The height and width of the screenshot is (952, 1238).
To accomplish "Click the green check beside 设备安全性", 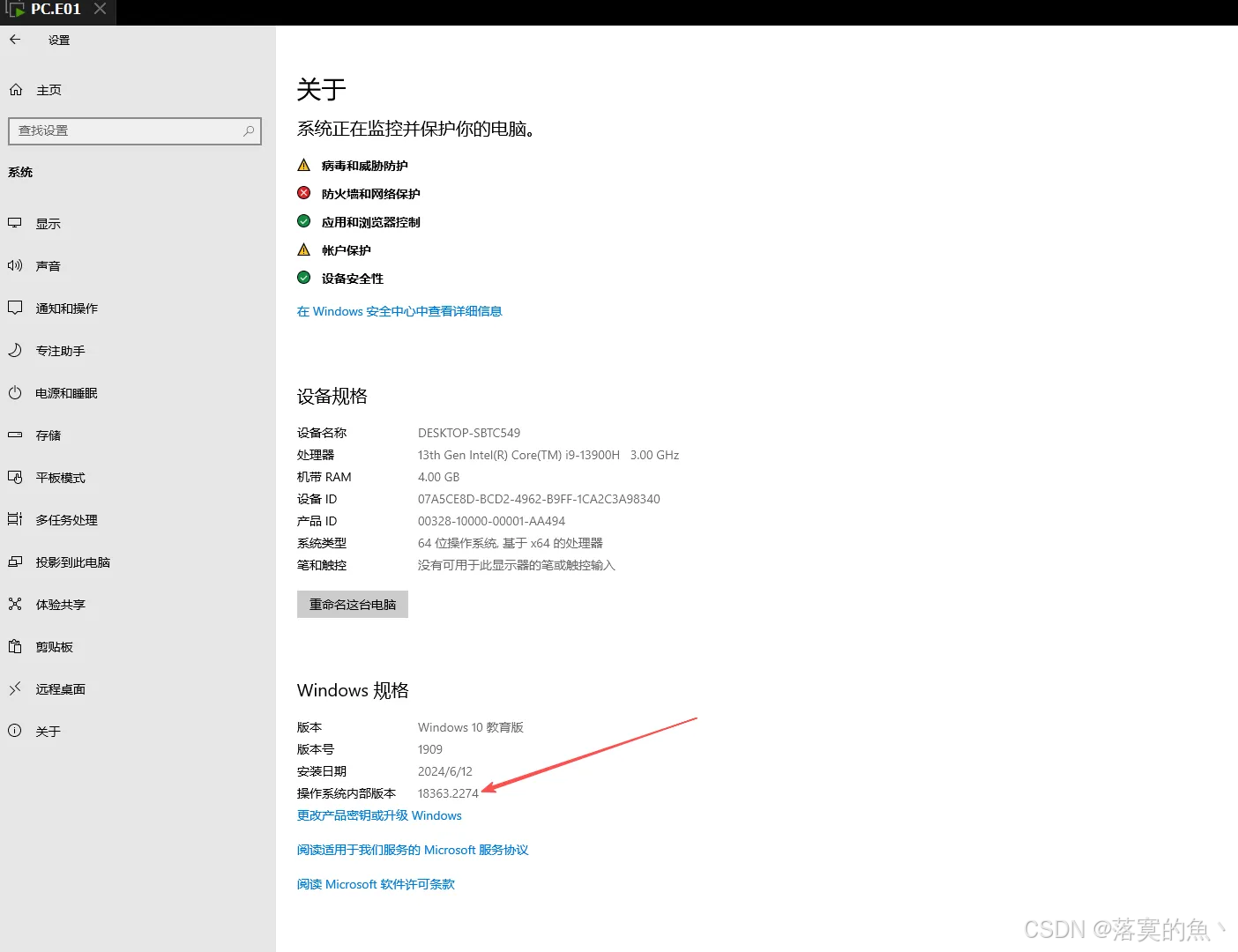I will 304,278.
